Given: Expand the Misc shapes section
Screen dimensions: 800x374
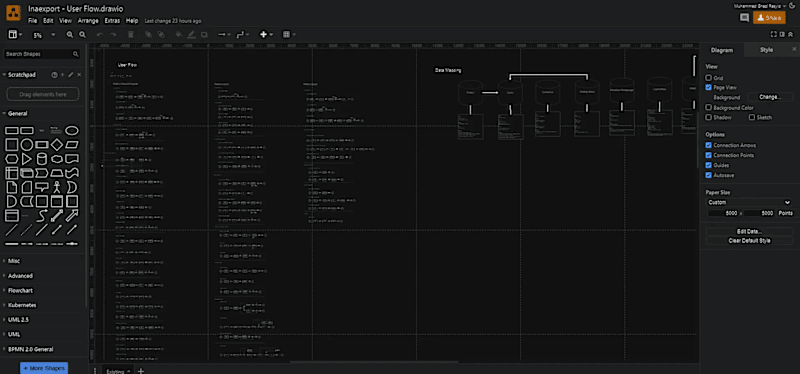Looking at the screenshot, I should click(14, 261).
